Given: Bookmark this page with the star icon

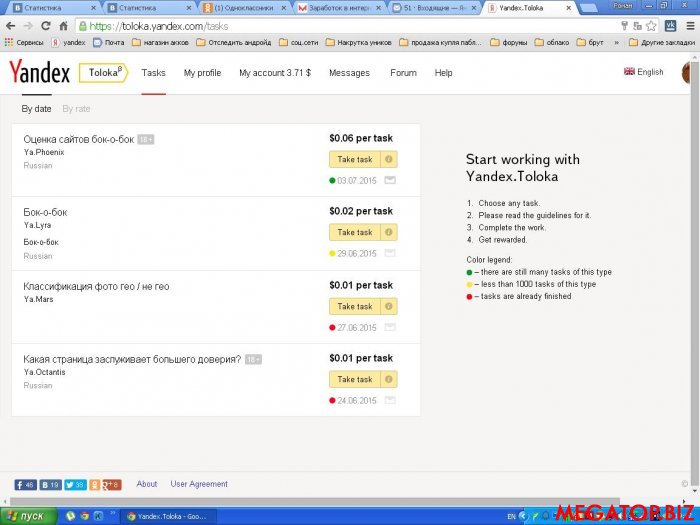Looking at the screenshot, I should click(x=651, y=26).
